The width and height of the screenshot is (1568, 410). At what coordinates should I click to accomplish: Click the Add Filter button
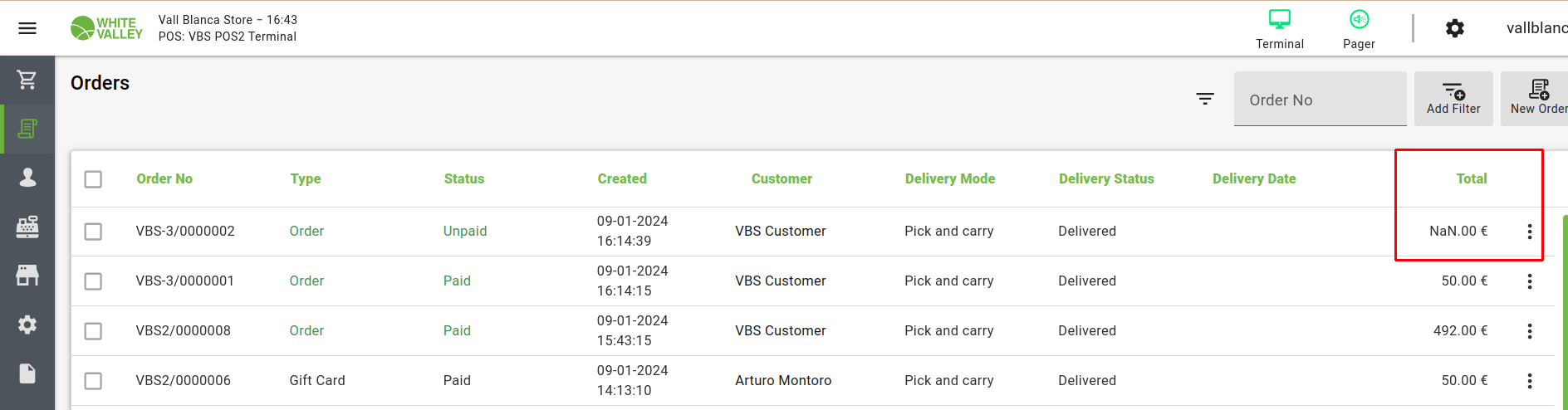pyautogui.click(x=1453, y=99)
